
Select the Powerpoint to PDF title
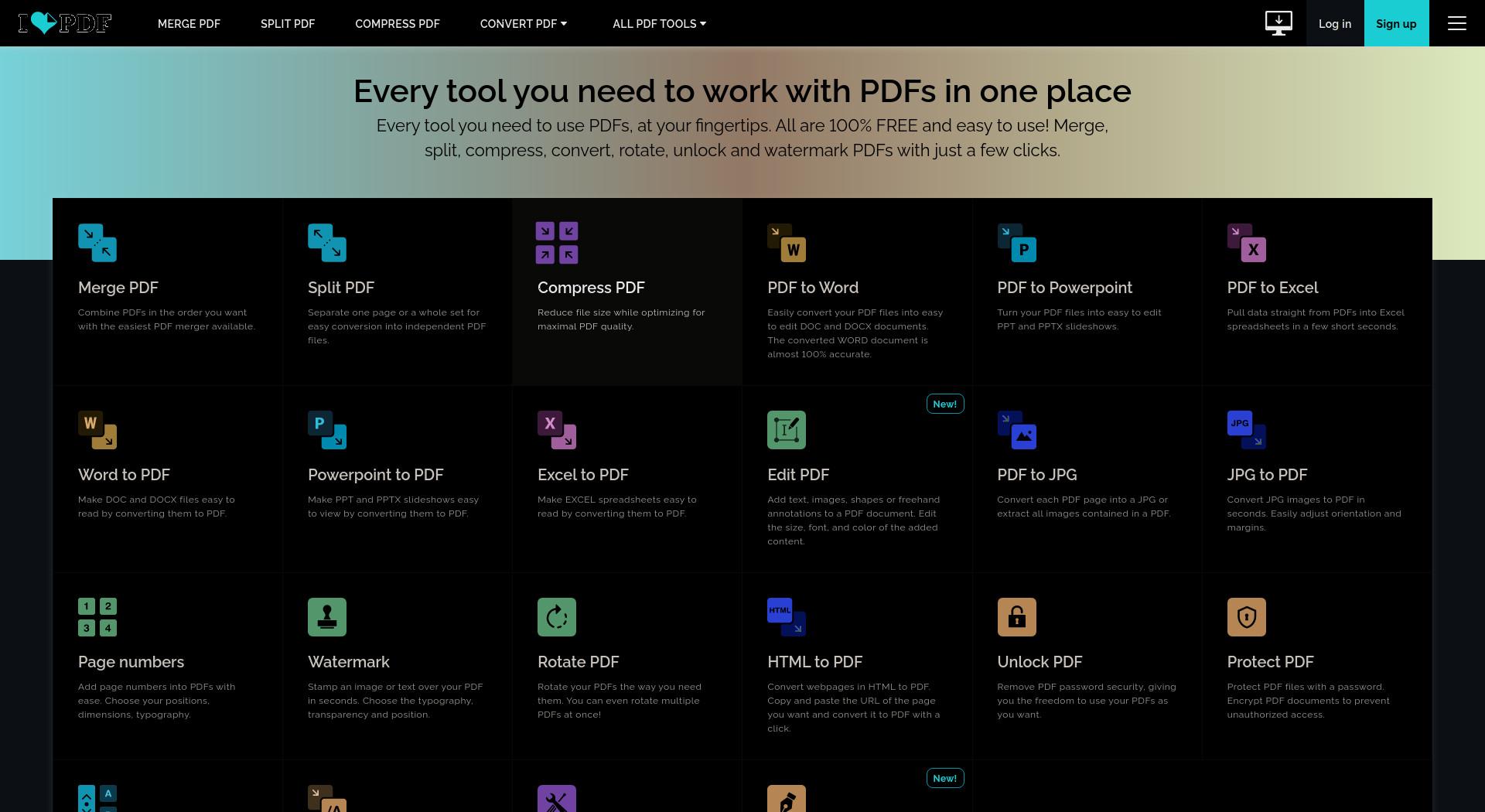click(376, 475)
